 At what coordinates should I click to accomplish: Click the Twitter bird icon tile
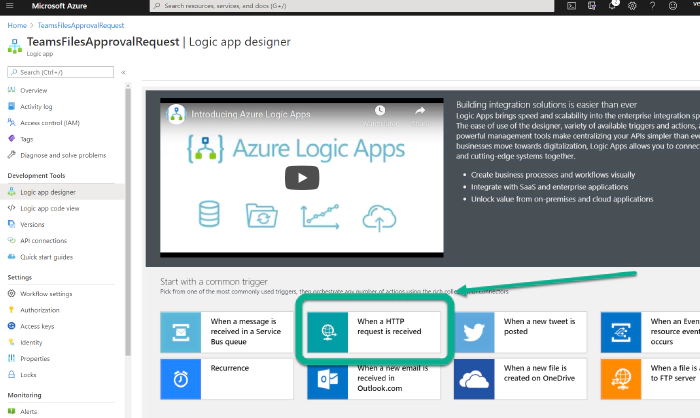(x=474, y=332)
